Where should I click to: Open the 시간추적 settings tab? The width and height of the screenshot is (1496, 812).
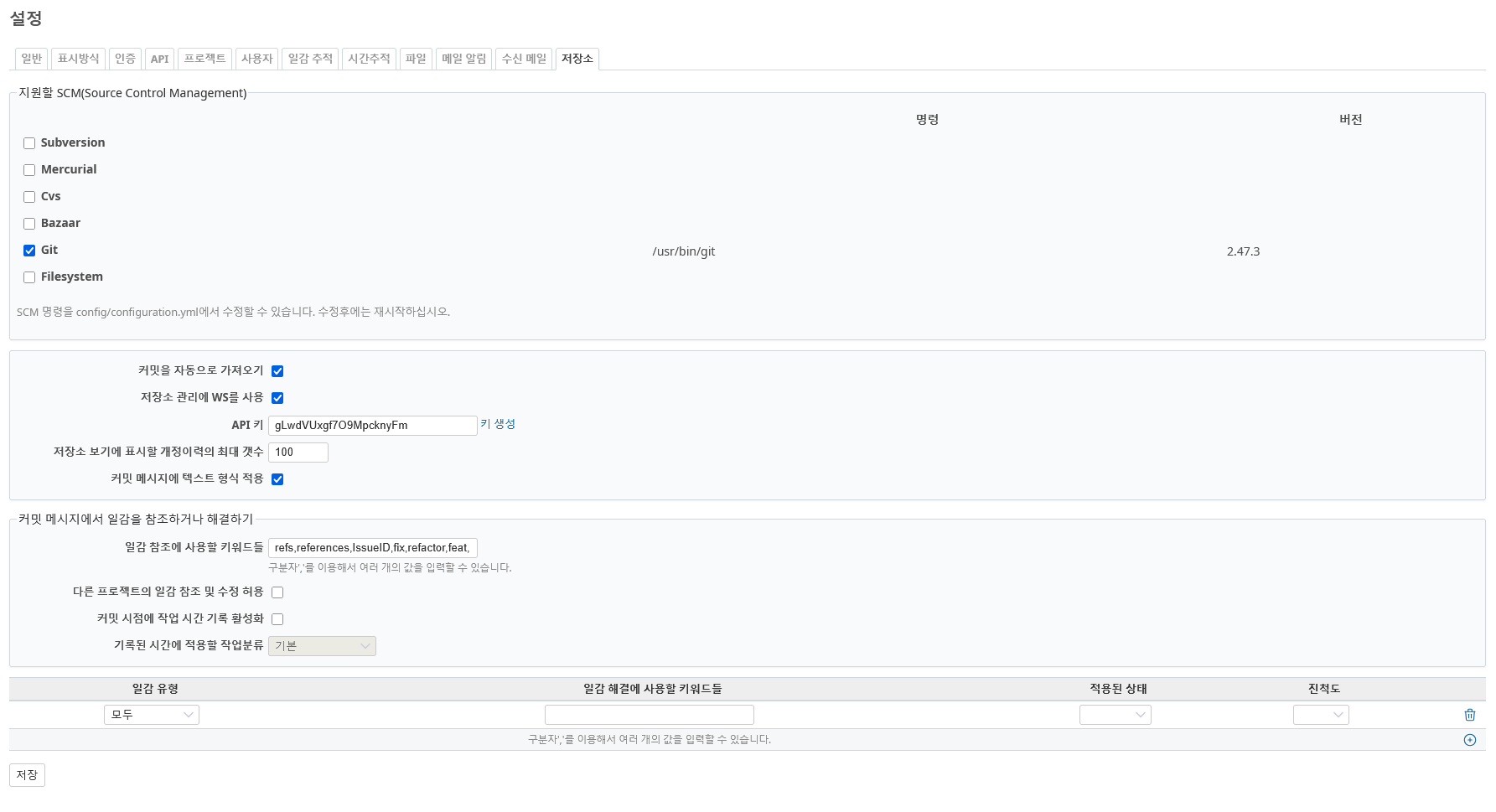369,59
